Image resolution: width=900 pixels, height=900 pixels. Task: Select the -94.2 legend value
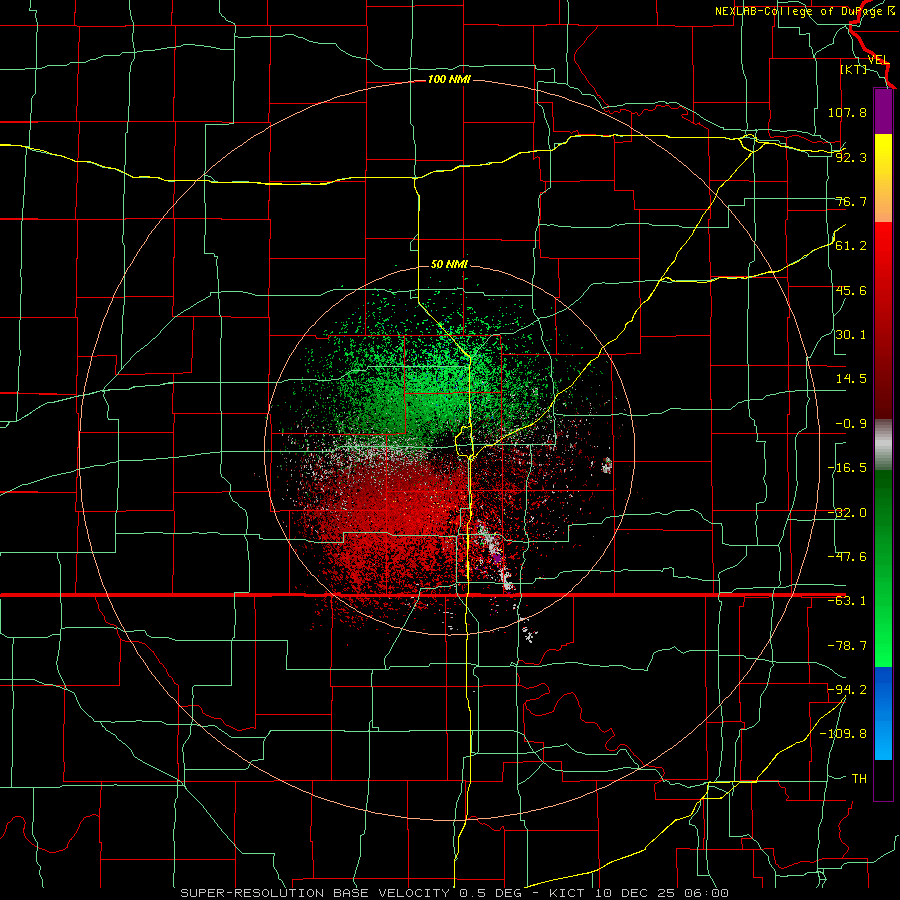click(847, 689)
